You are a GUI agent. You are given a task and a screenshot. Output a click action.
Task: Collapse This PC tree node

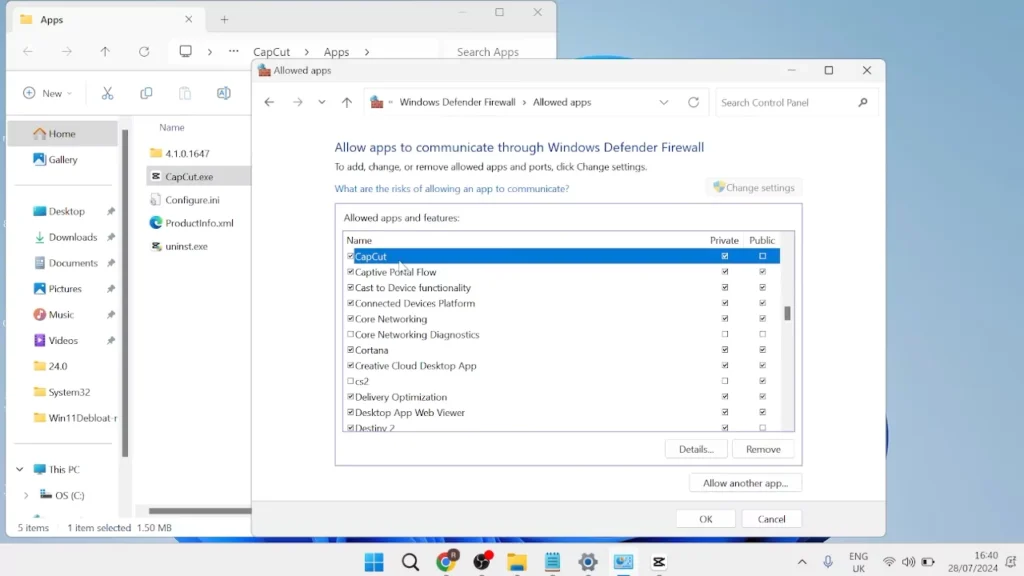pyautogui.click(x=20, y=470)
